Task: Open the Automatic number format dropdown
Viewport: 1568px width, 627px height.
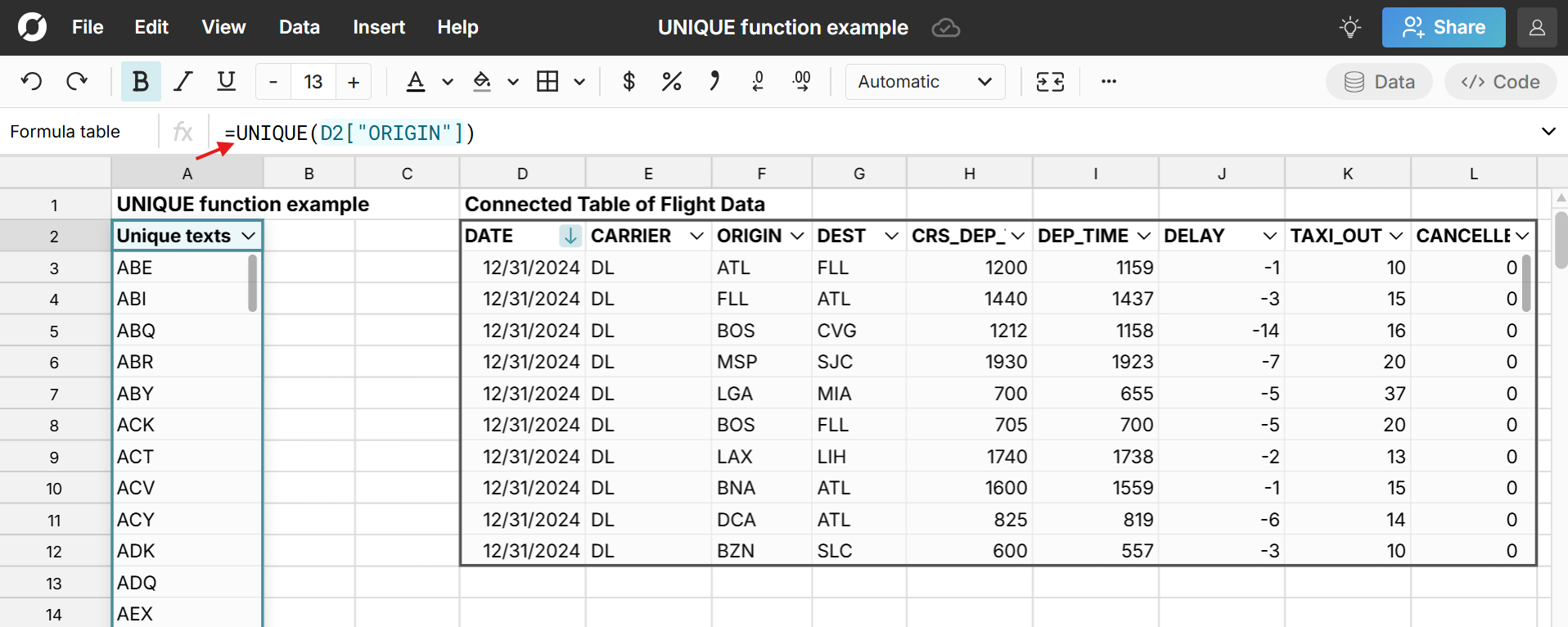Action: [x=925, y=82]
